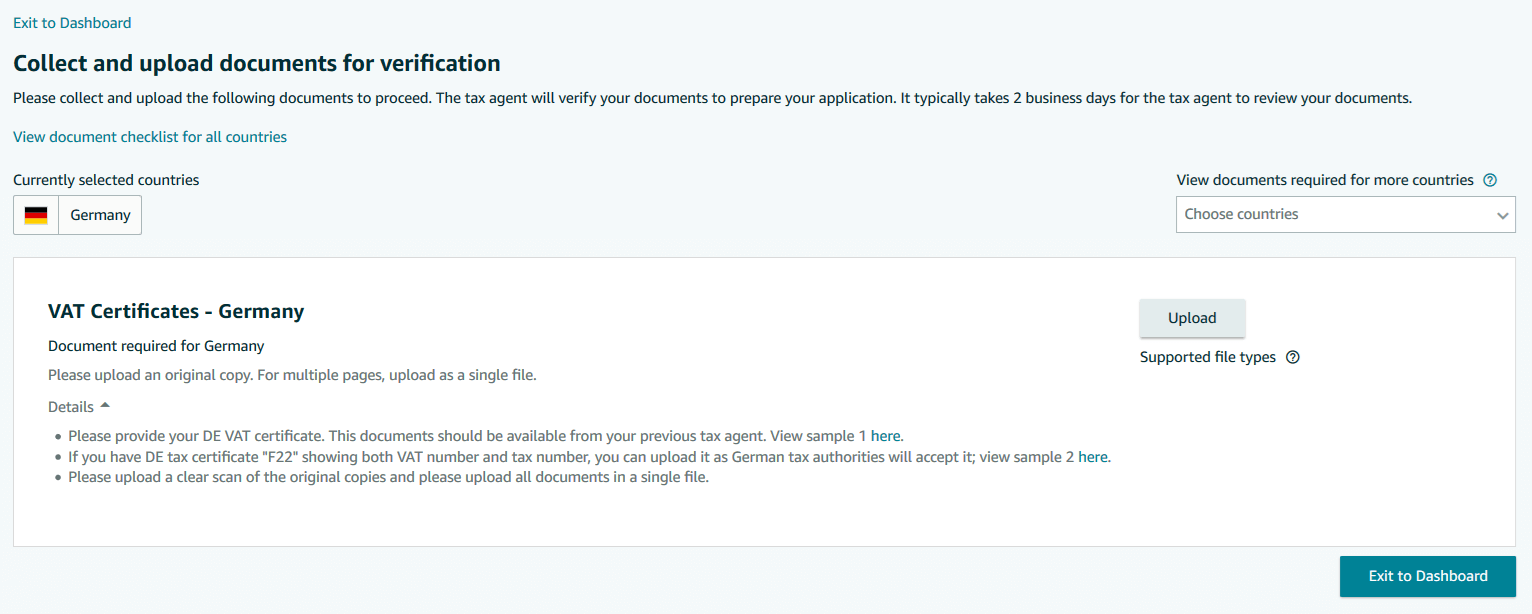The image size is (1532, 614).
Task: Click View documents required for more countries label
Action: (1325, 180)
